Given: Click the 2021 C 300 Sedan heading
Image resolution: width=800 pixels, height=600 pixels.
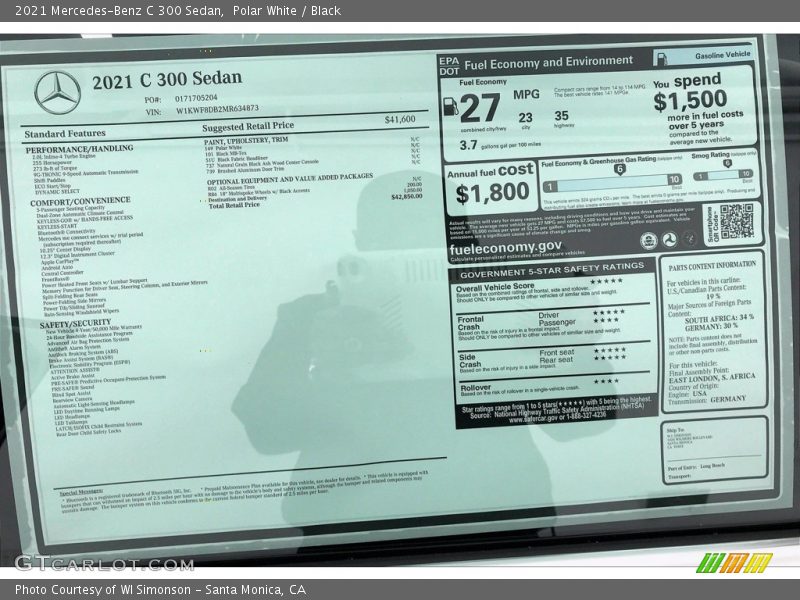Looking at the screenshot, I should click(167, 80).
